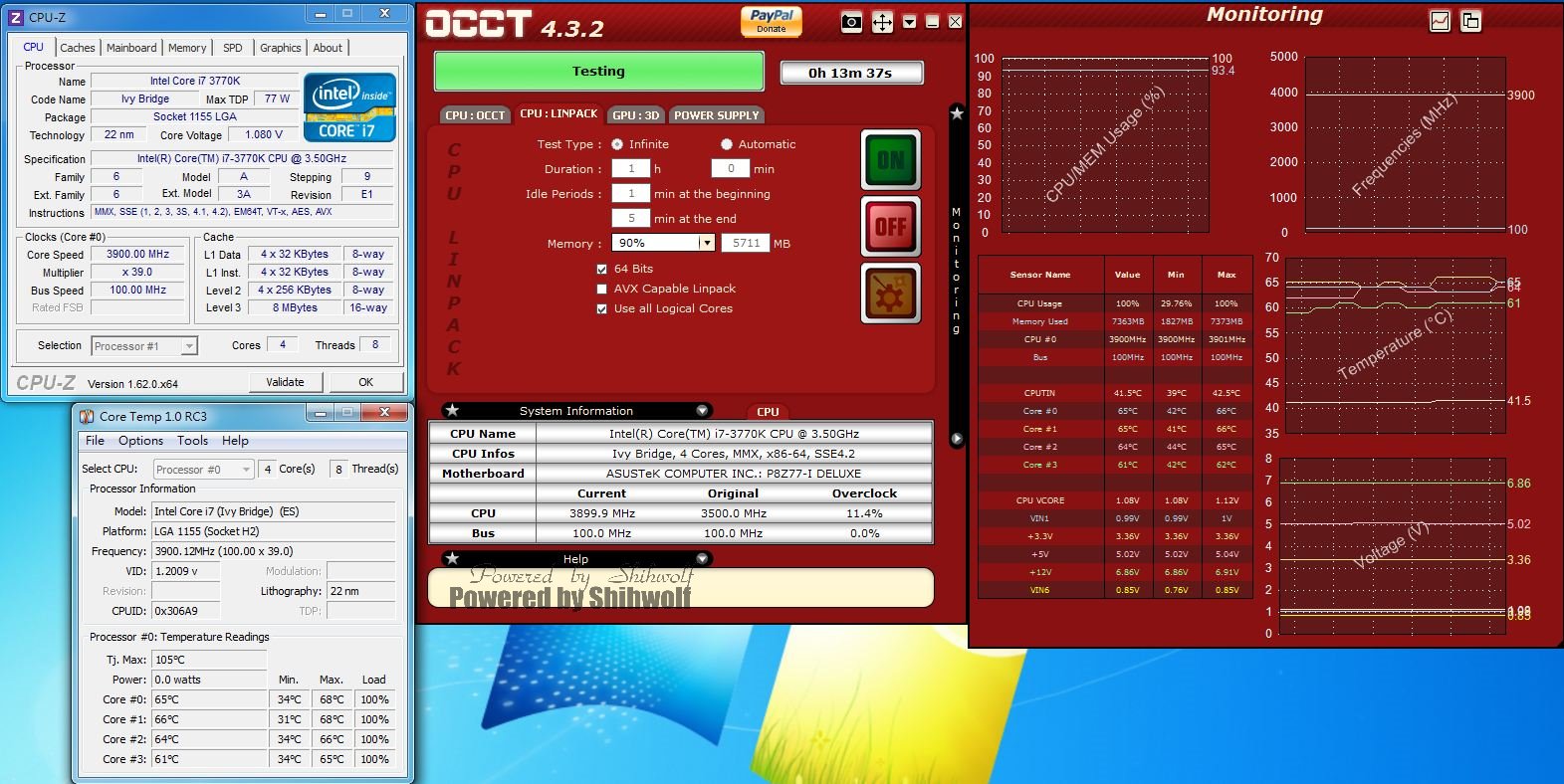Open the Mainboard tab in CPU-Z

(x=131, y=48)
